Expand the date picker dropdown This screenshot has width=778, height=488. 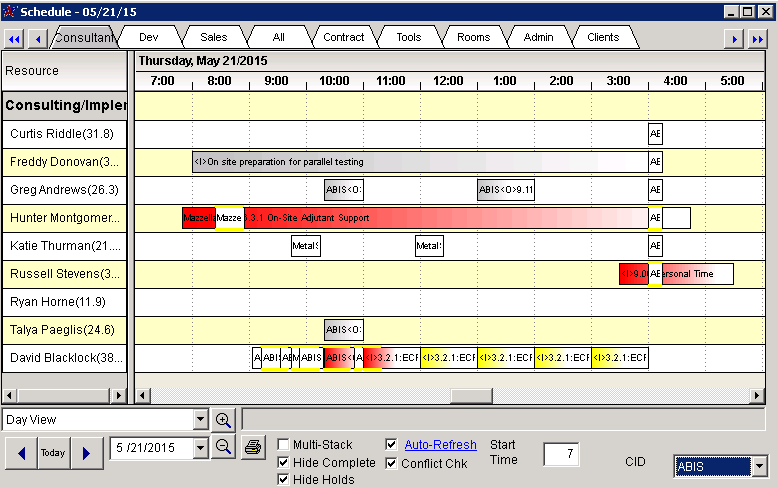(200, 448)
